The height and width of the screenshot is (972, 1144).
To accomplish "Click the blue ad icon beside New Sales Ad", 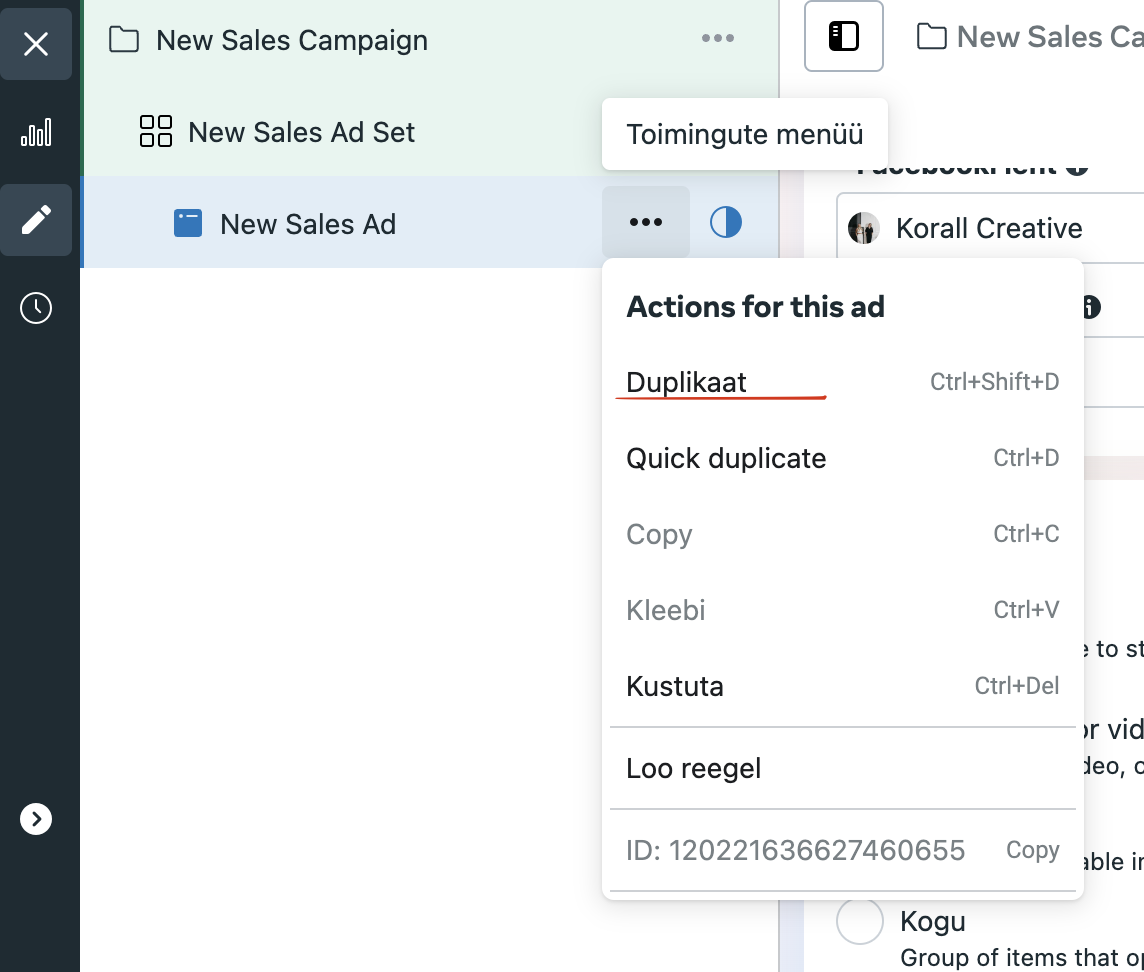I will [x=188, y=223].
